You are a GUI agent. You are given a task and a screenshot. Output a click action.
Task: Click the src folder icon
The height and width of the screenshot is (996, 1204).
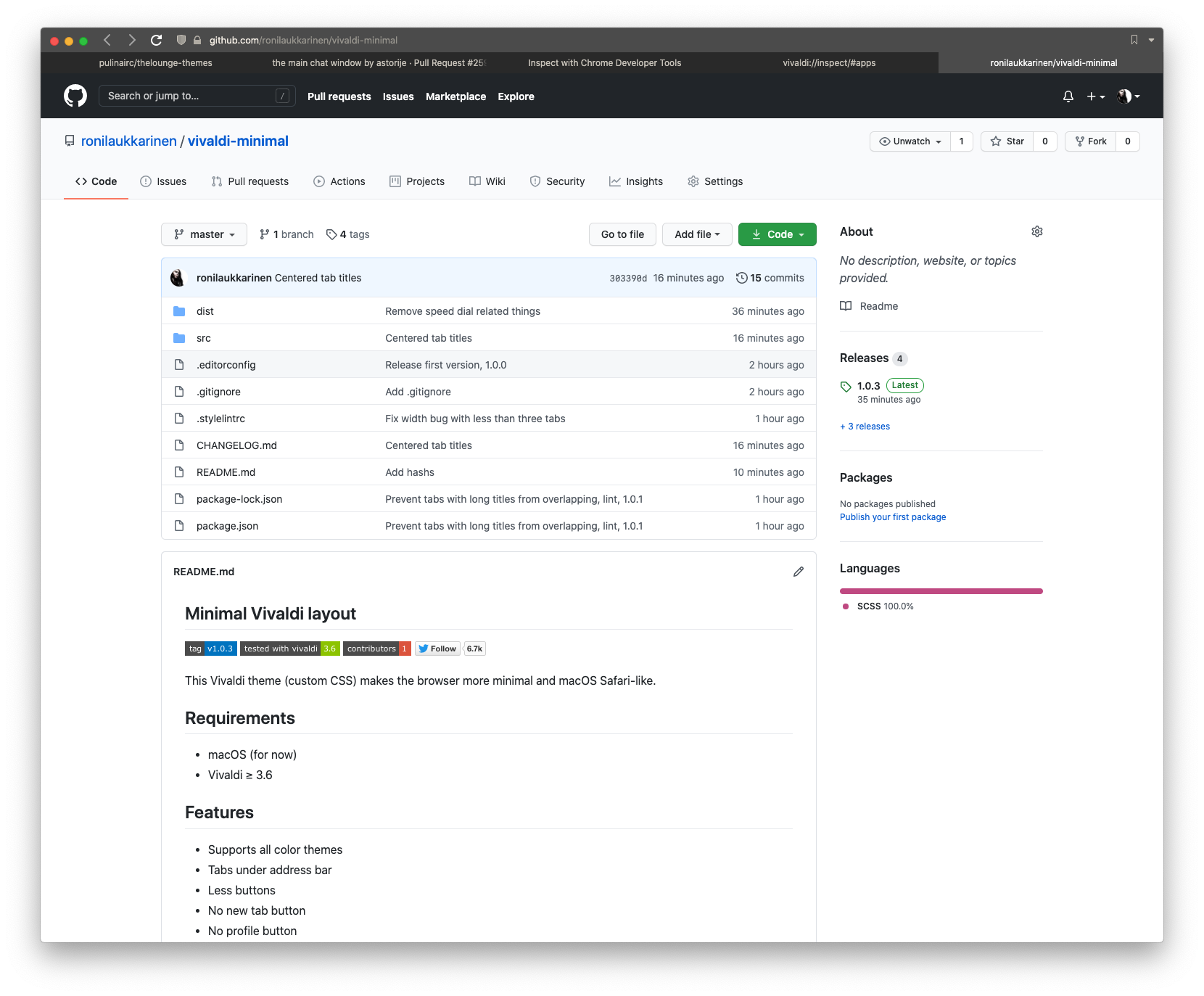(179, 338)
